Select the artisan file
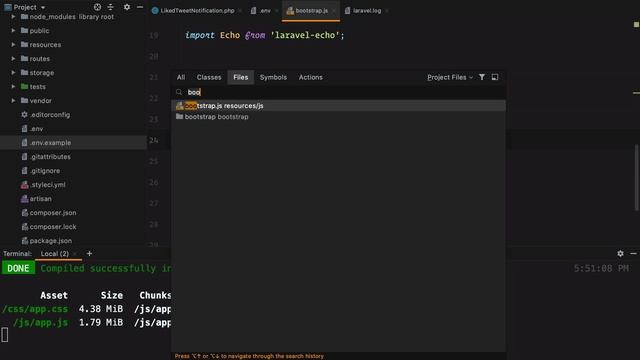The image size is (640, 360). pos(40,199)
